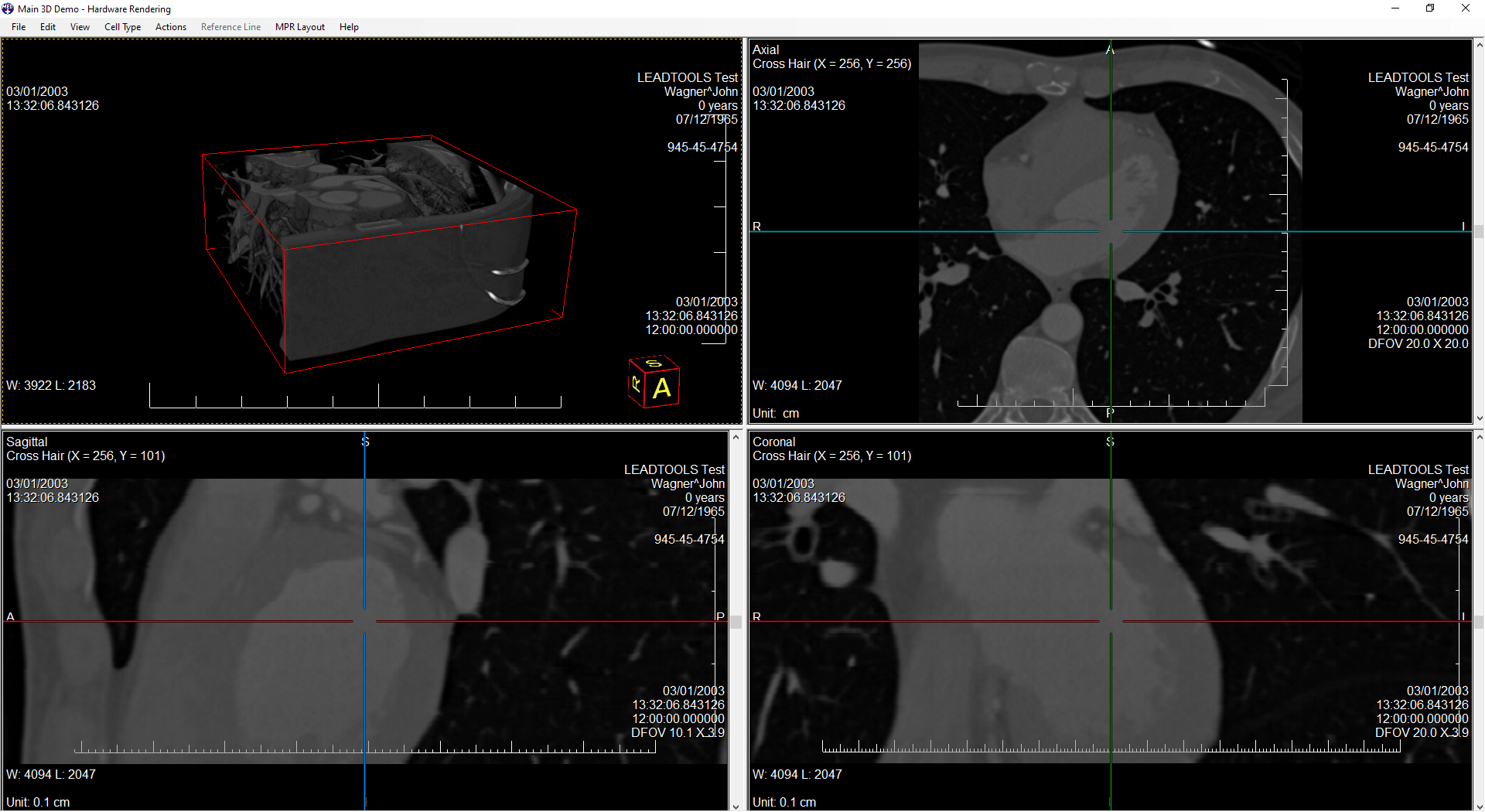
Task: Open the Cell Type menu
Action: pos(122,26)
